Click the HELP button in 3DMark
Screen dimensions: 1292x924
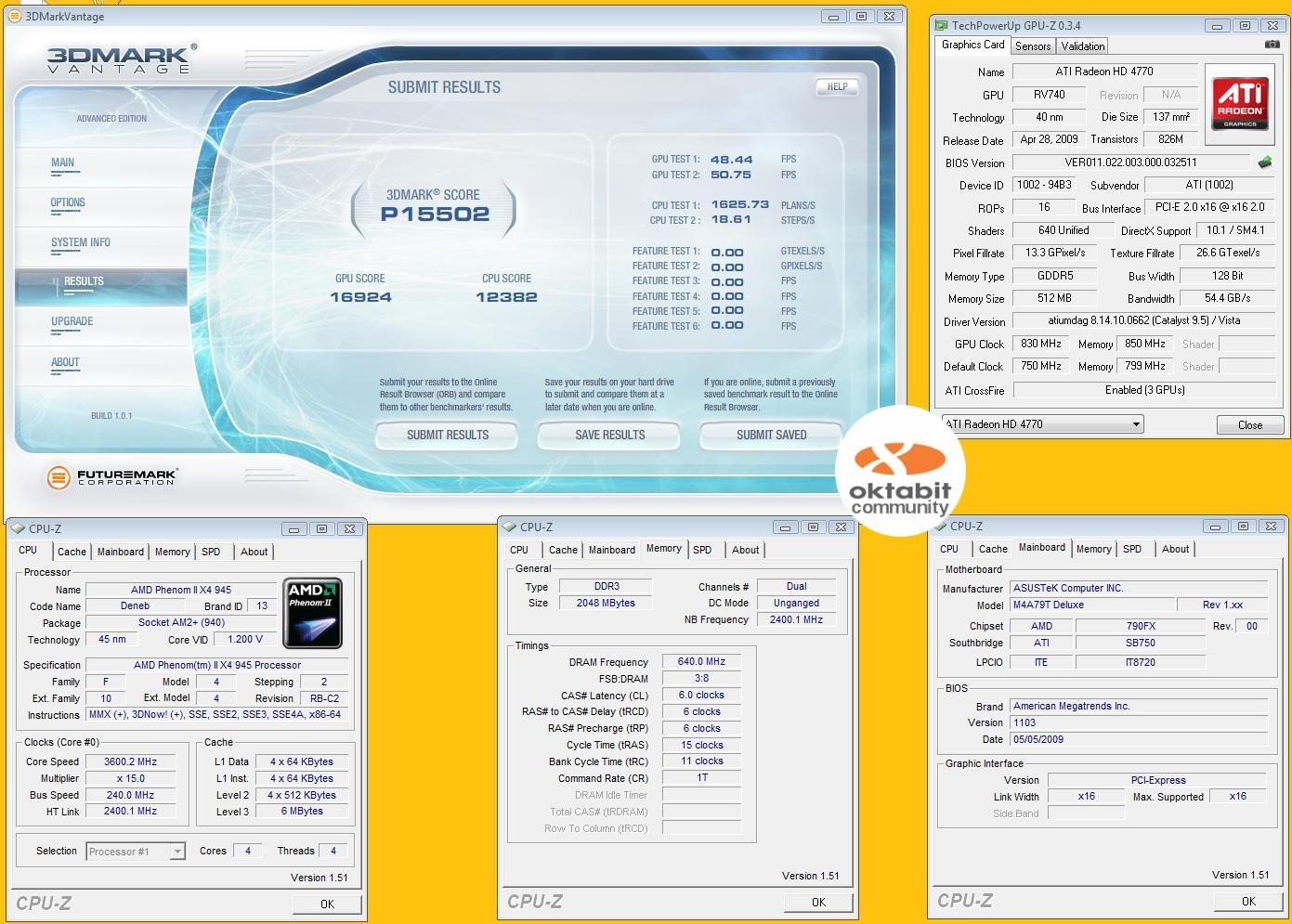837,86
